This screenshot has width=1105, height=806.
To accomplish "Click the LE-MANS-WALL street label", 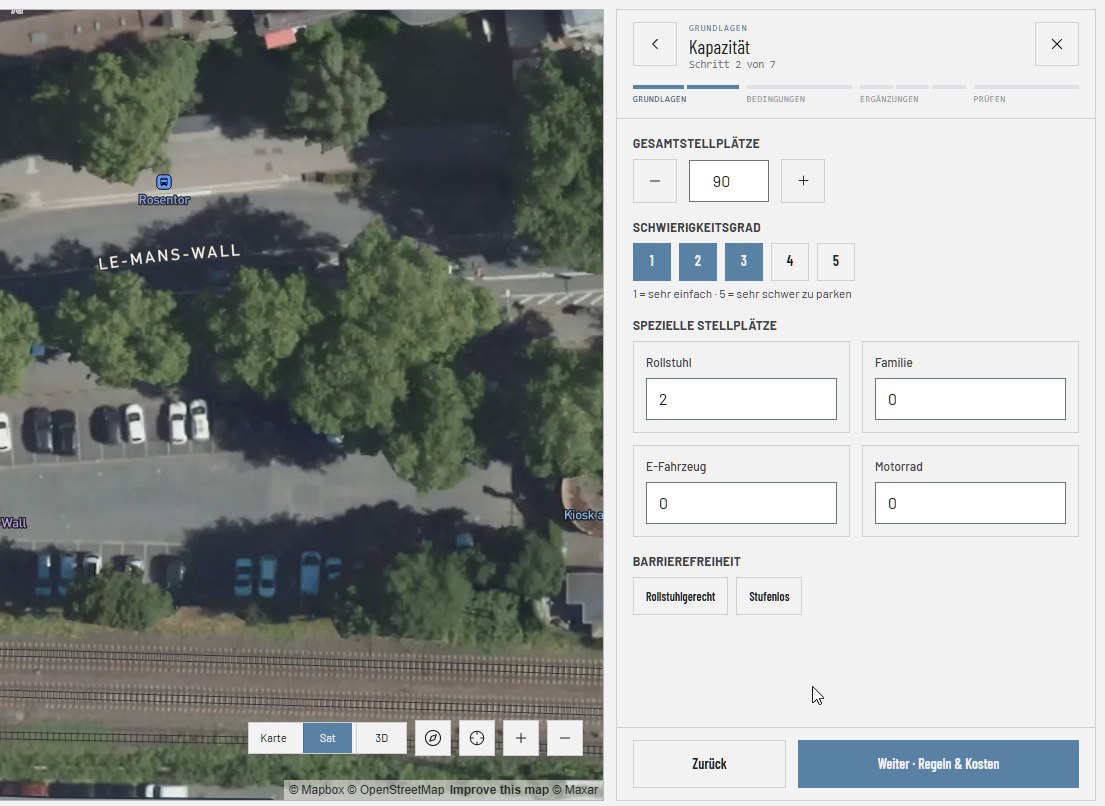I will tap(169, 256).
